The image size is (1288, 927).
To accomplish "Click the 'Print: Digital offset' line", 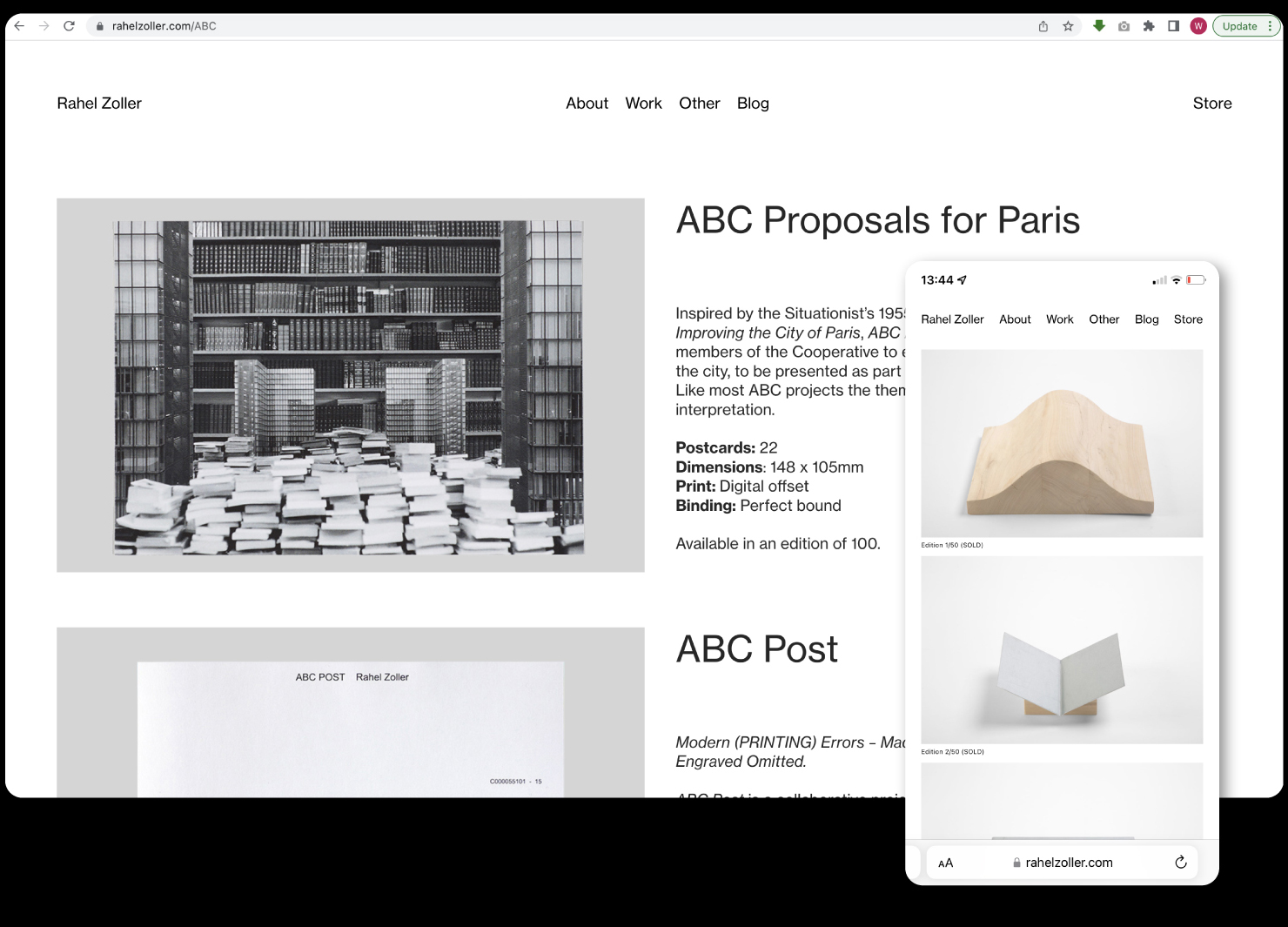I will pos(742,487).
